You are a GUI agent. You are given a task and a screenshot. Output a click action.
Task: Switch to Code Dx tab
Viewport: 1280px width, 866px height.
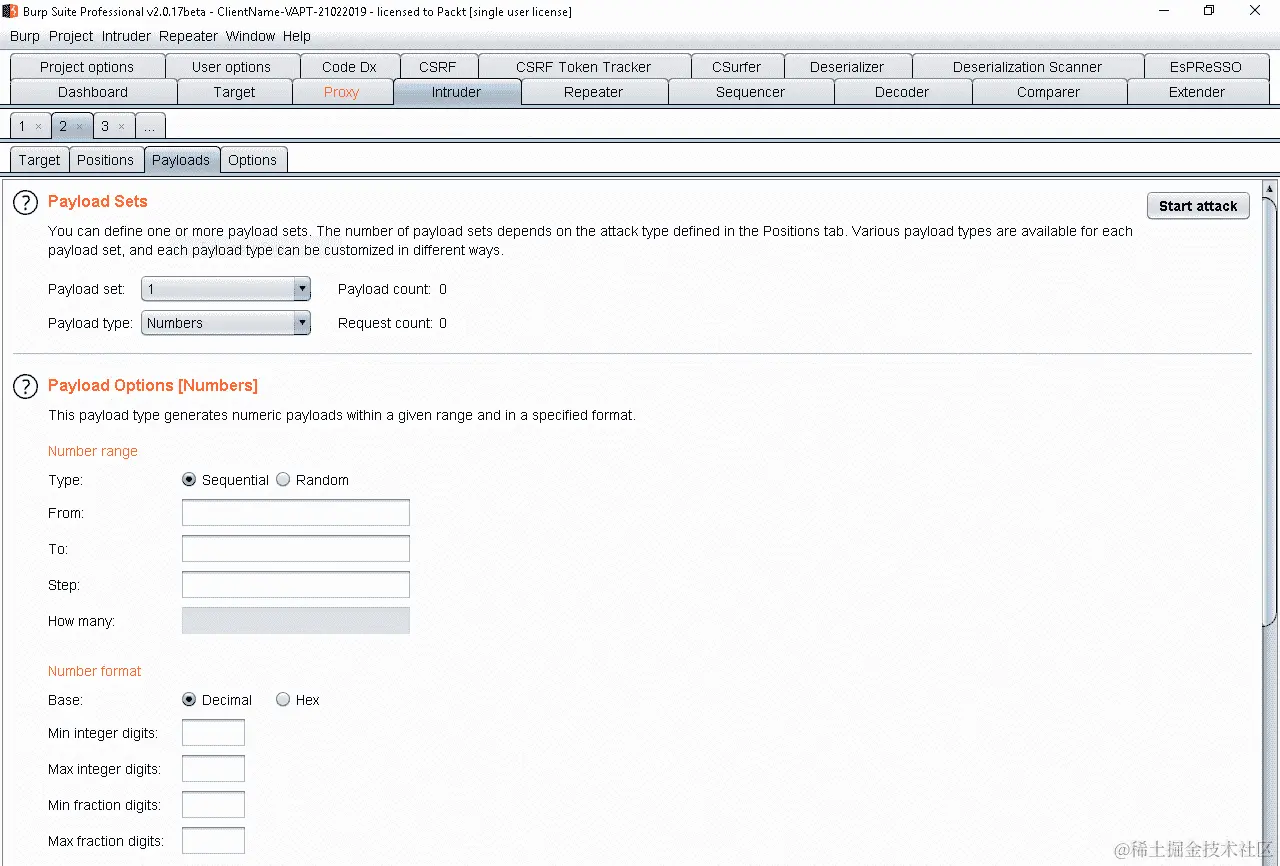[349, 67]
